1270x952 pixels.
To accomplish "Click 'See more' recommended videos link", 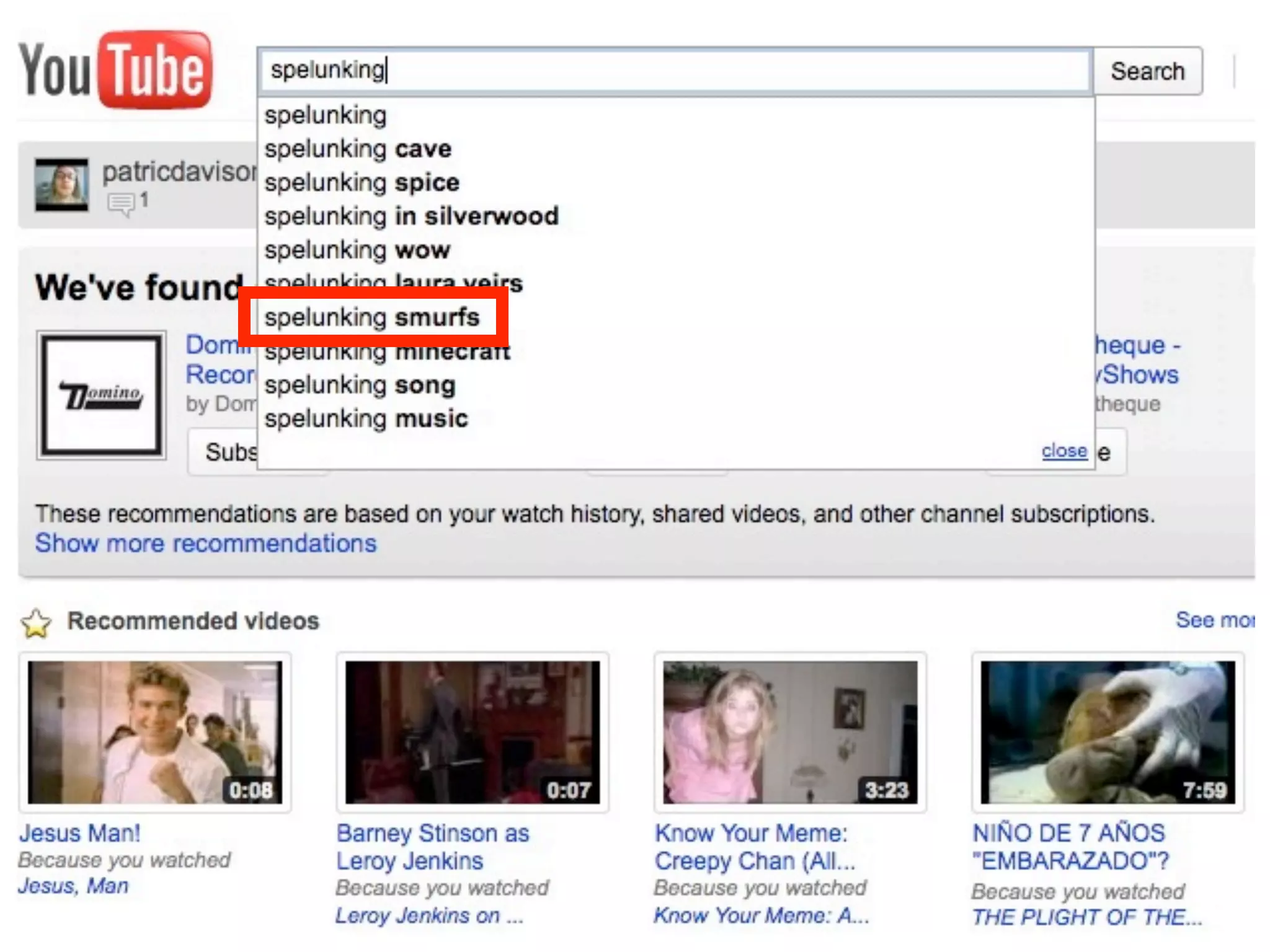I will click(x=1214, y=620).
